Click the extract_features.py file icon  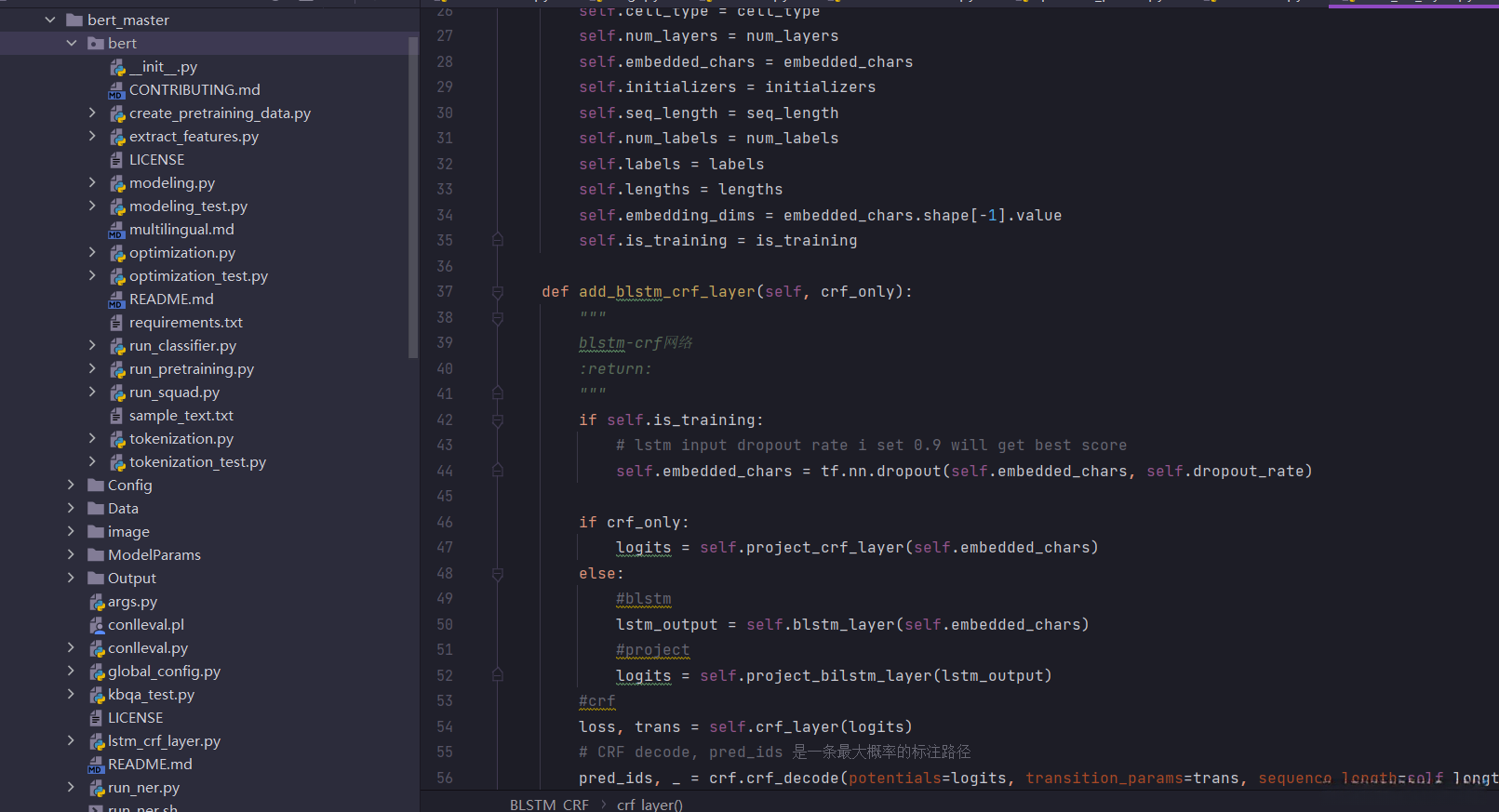[x=117, y=137]
